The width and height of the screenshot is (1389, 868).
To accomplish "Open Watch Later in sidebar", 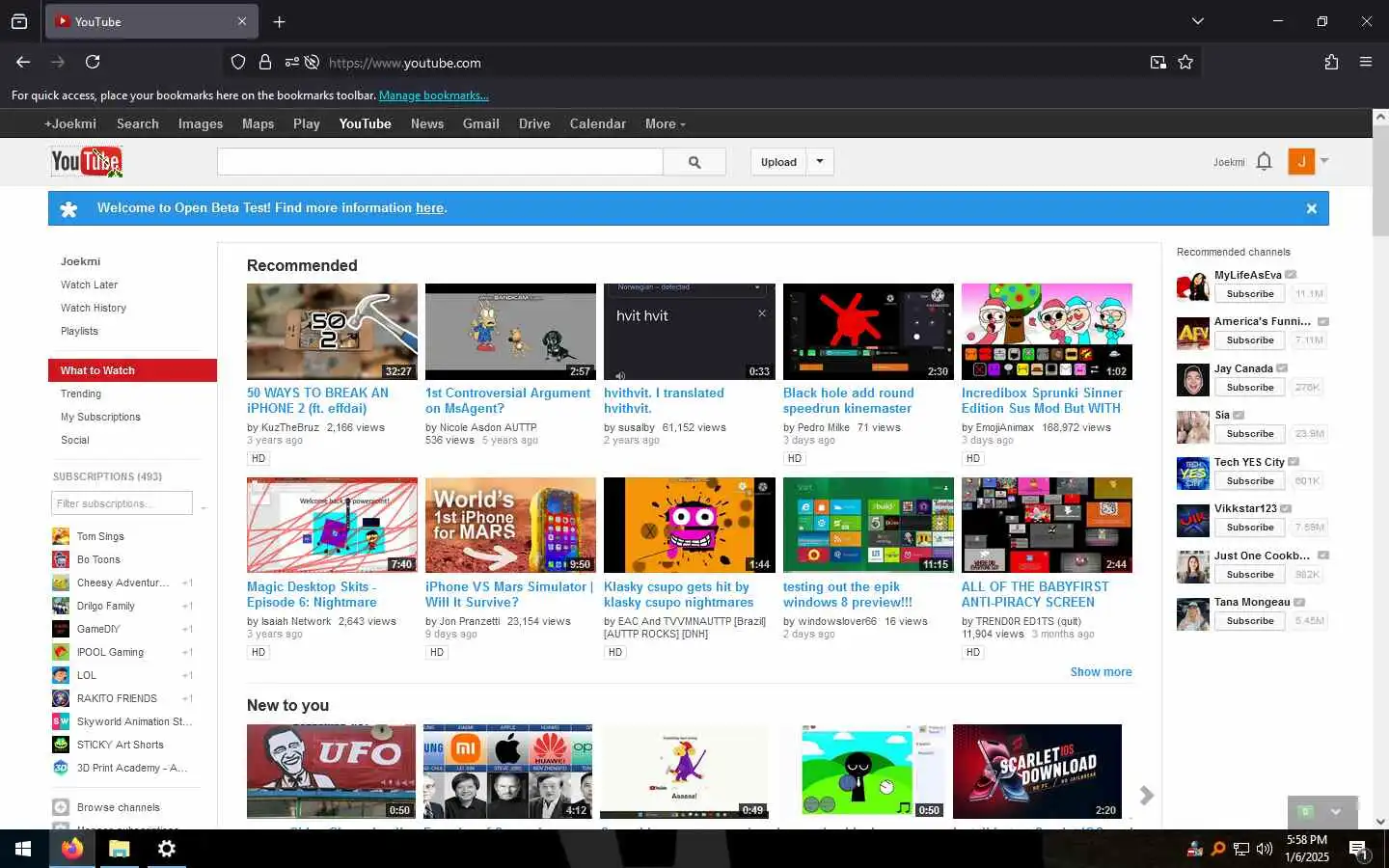I will (x=89, y=285).
